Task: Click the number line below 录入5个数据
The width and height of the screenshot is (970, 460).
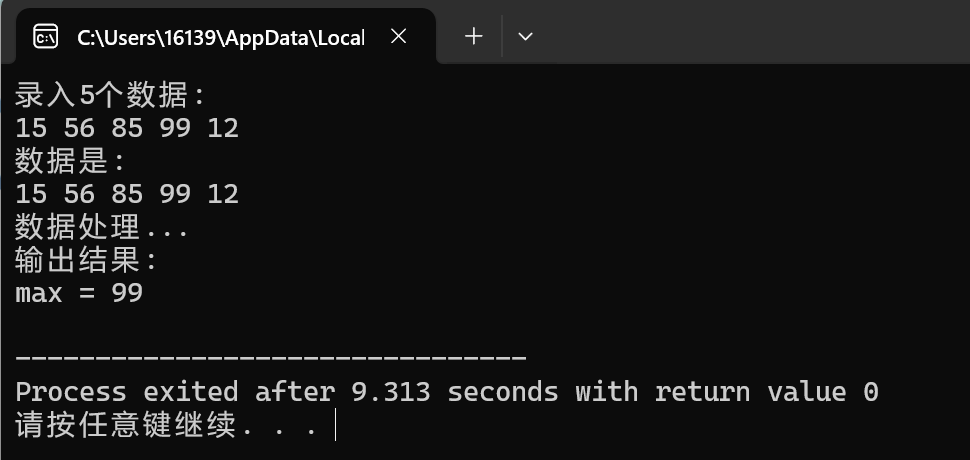Action: (x=127, y=129)
